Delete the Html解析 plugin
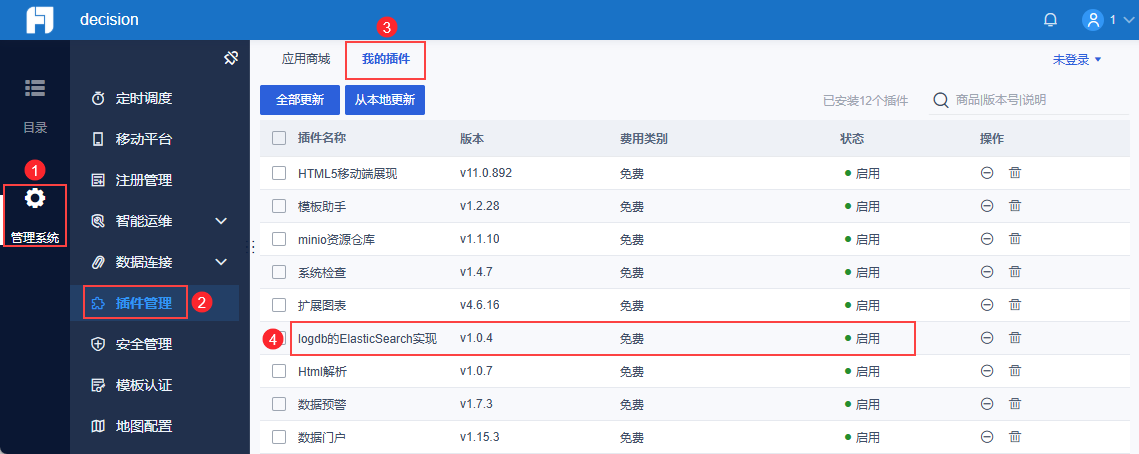 click(x=1015, y=371)
